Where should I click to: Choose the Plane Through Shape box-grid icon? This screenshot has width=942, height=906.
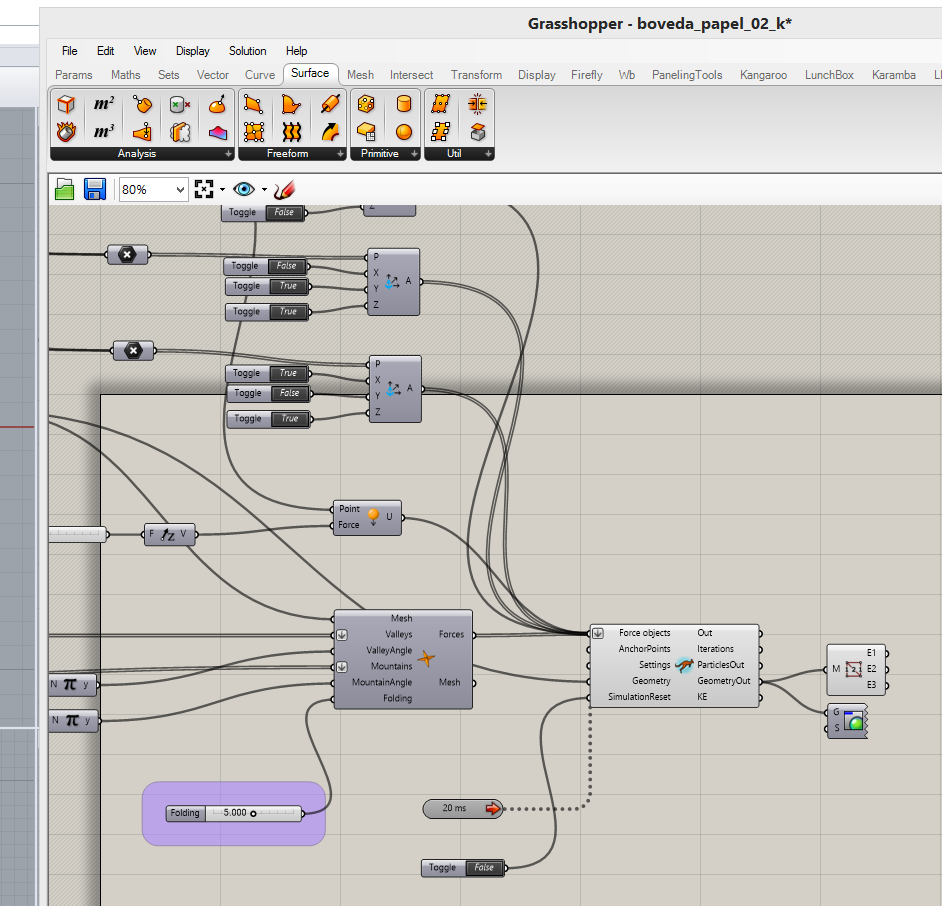coord(366,131)
